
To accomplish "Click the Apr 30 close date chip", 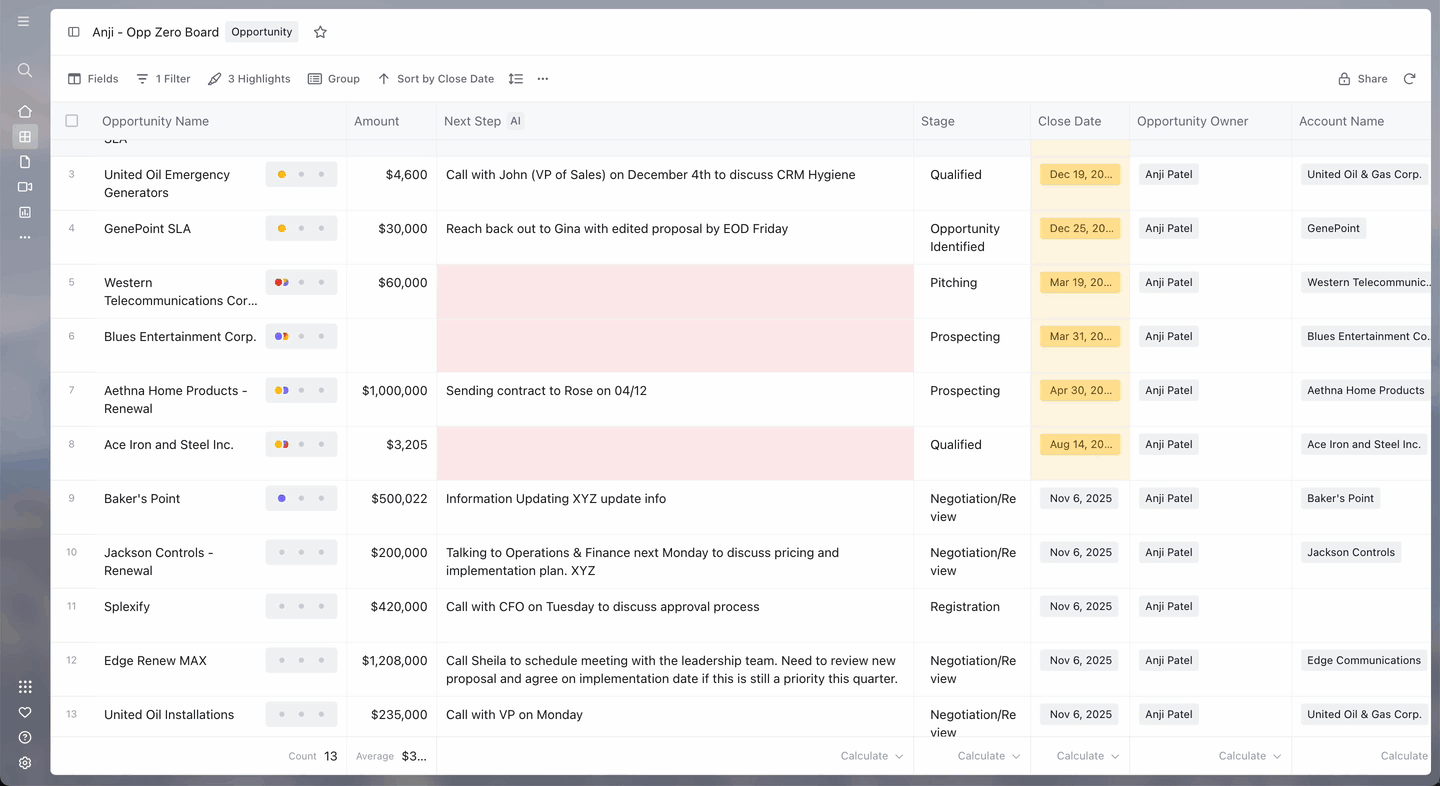I will tap(1080, 390).
